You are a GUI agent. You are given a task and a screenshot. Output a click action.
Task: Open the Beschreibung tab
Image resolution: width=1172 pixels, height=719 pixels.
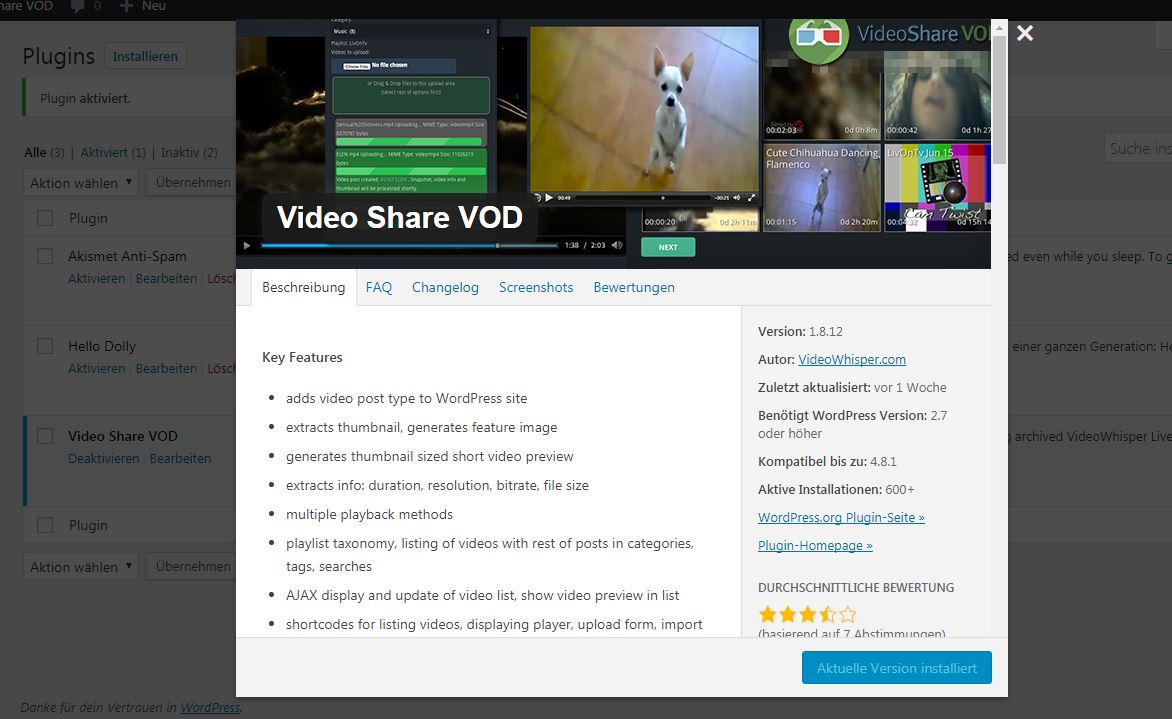click(303, 287)
